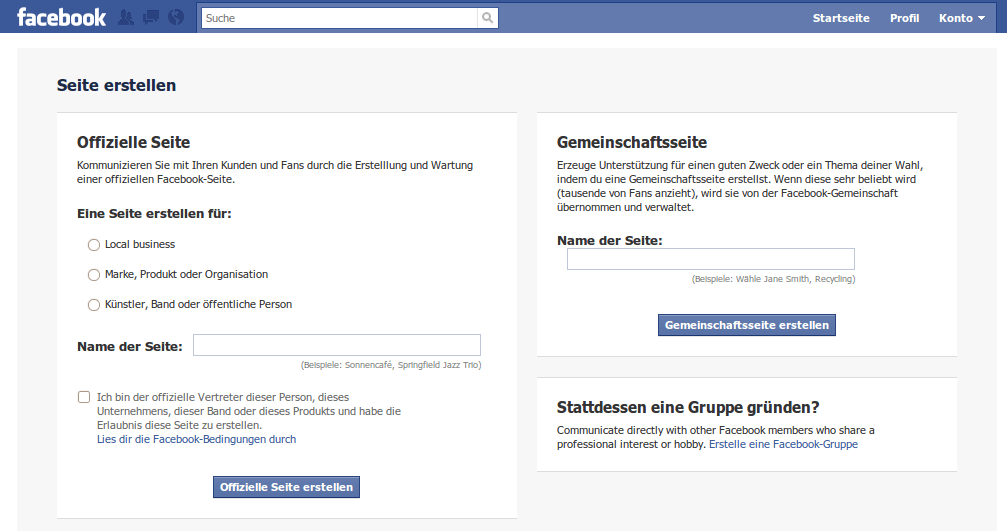The image size is (1007, 531).
Task: Open Erstelle eine Facebook-Gruppe link
Action: click(783, 444)
